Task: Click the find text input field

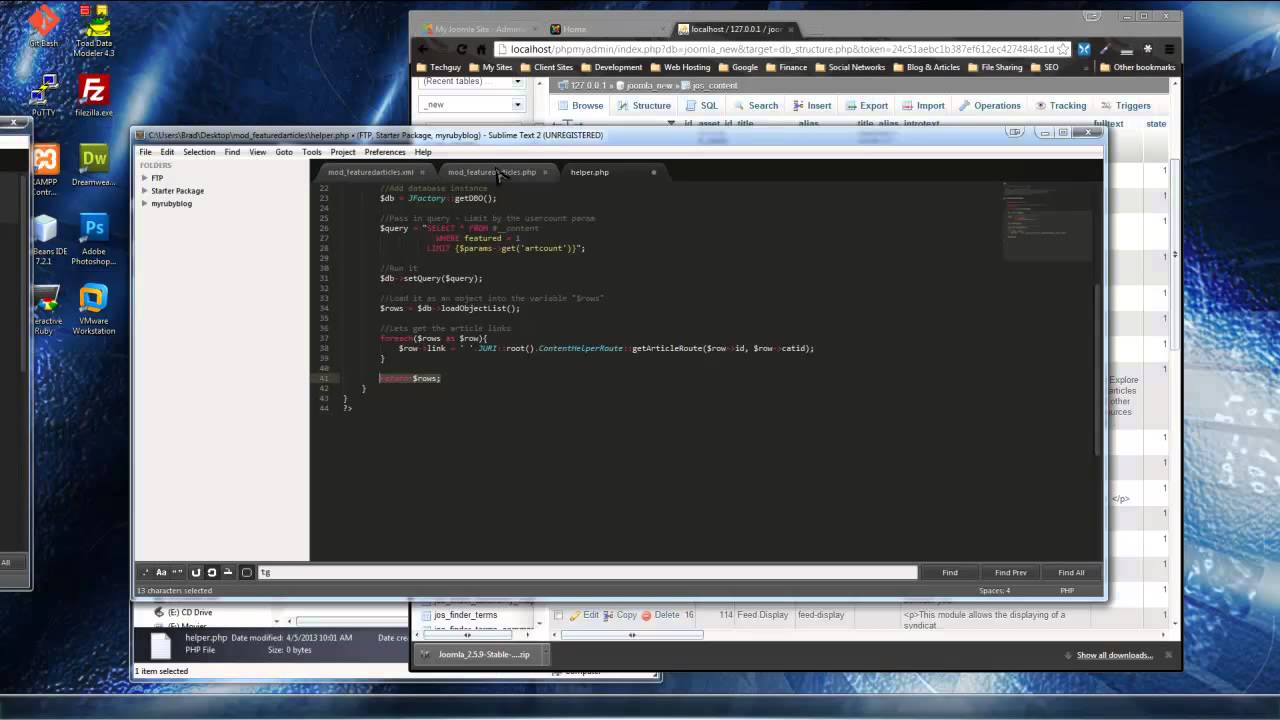Action: 587,573
